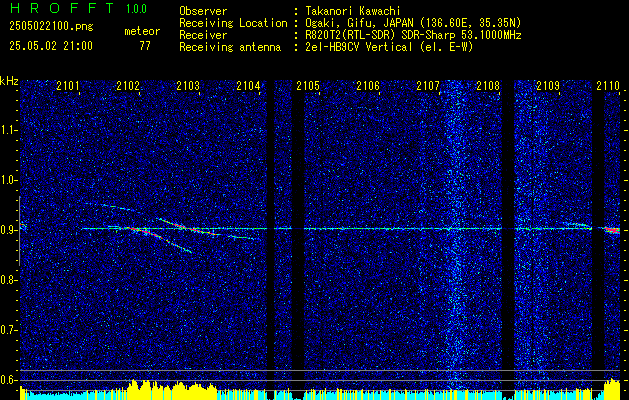This screenshot has height=400, width=629.
Task: Click the 2107 time marker
Action: (428, 85)
